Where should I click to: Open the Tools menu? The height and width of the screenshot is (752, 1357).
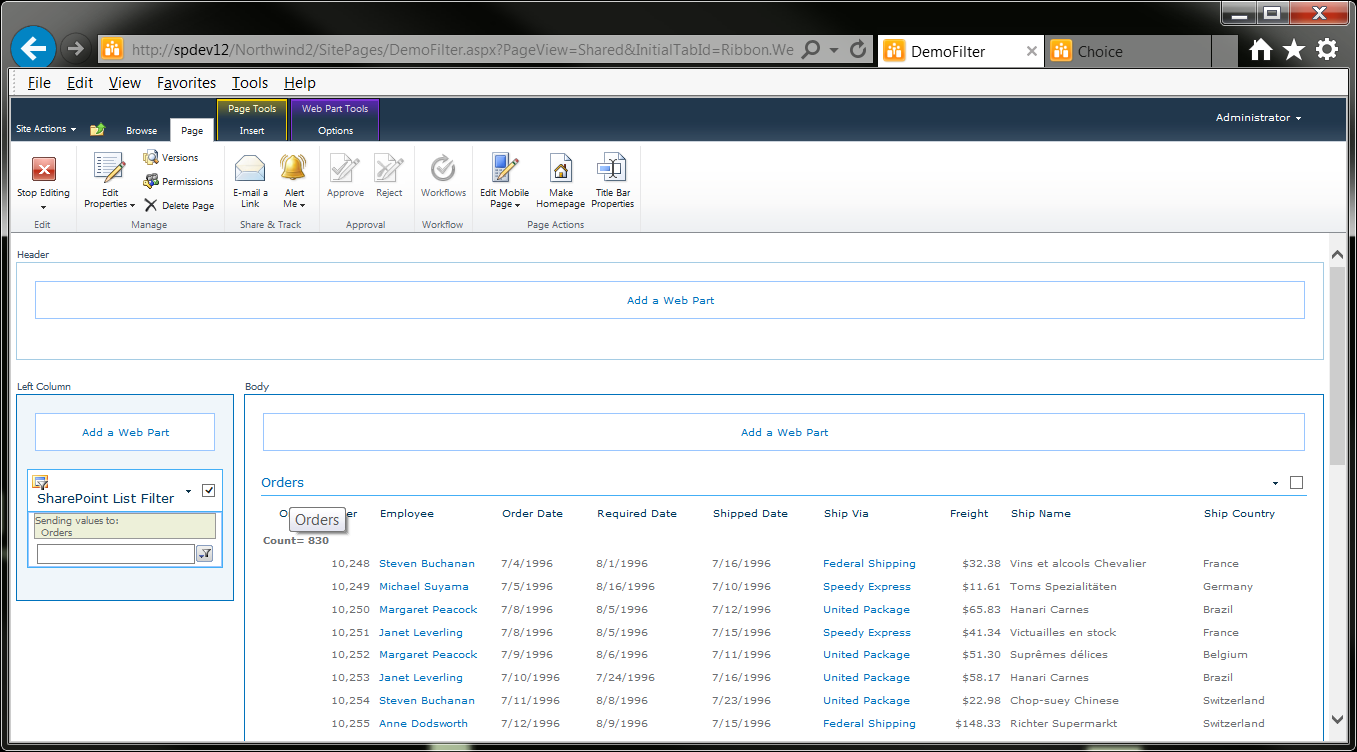[x=250, y=83]
